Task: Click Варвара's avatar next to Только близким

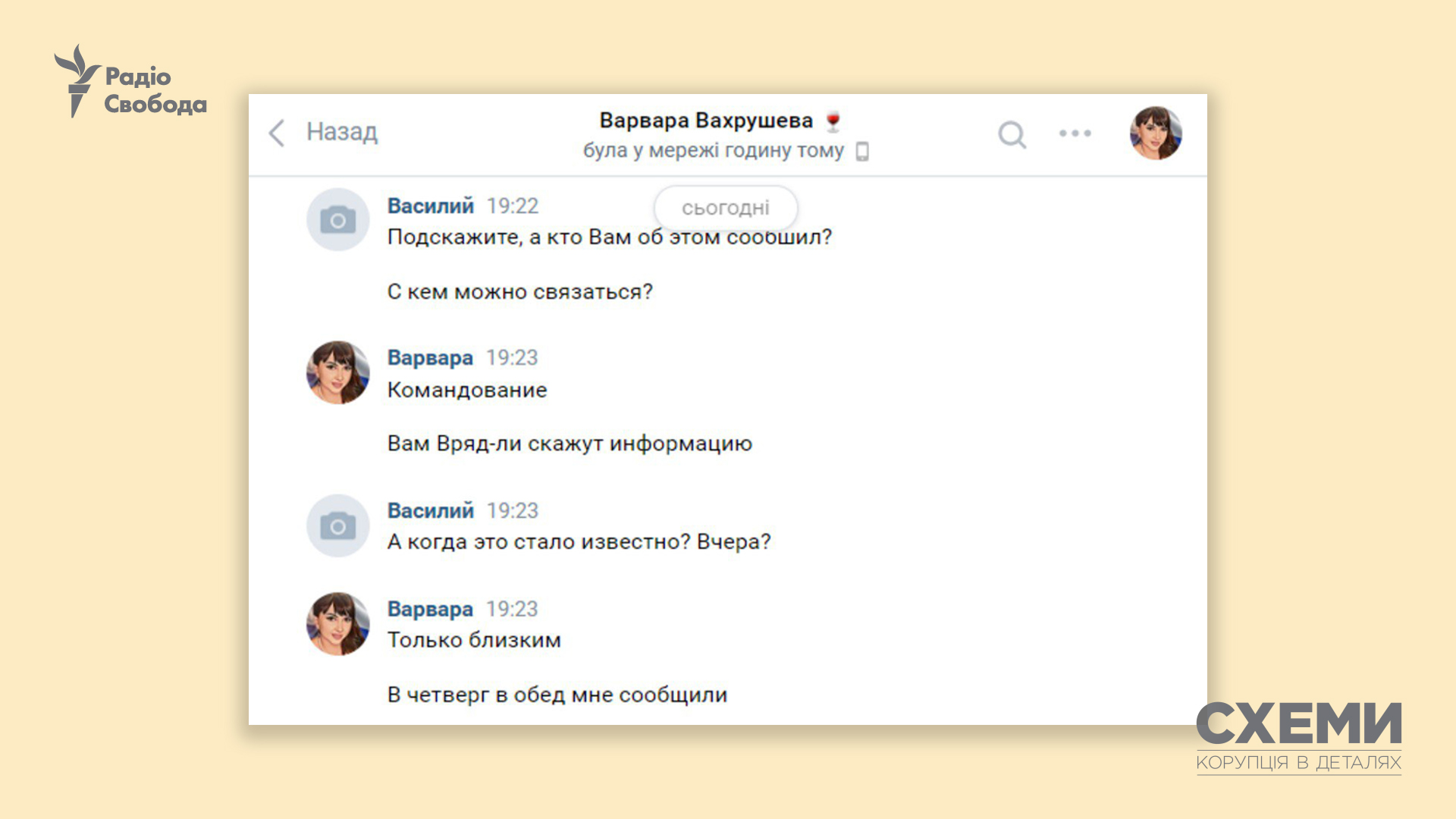Action: click(x=337, y=624)
